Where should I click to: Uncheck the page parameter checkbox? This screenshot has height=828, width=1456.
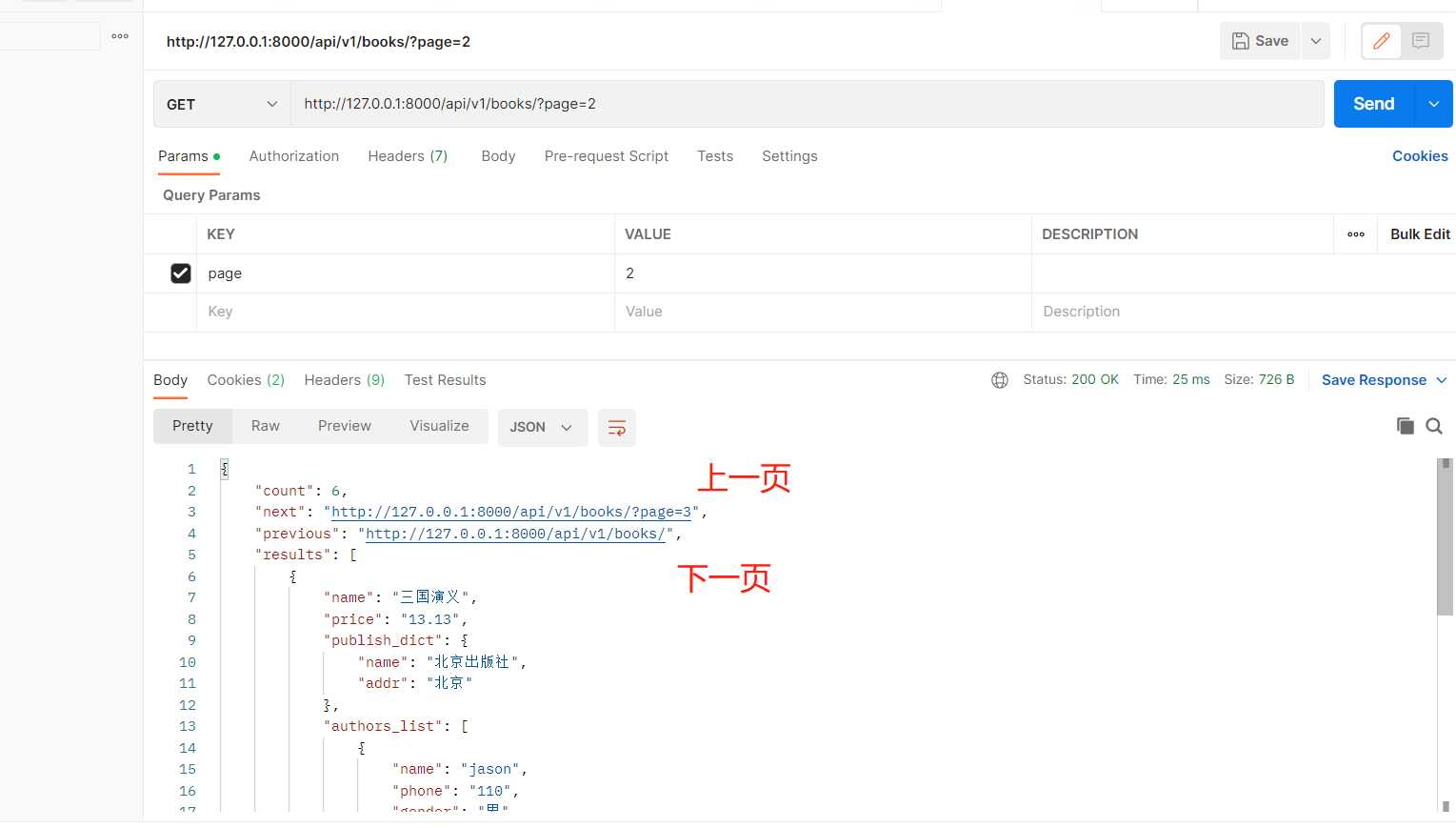[181, 273]
